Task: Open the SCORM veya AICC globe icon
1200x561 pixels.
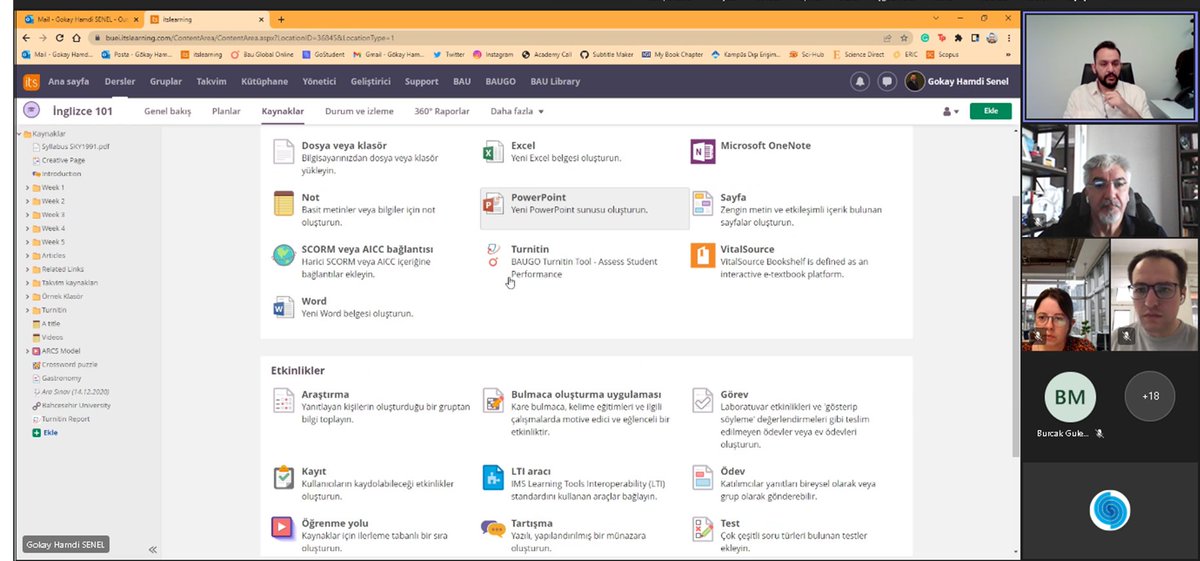Action: 283,256
